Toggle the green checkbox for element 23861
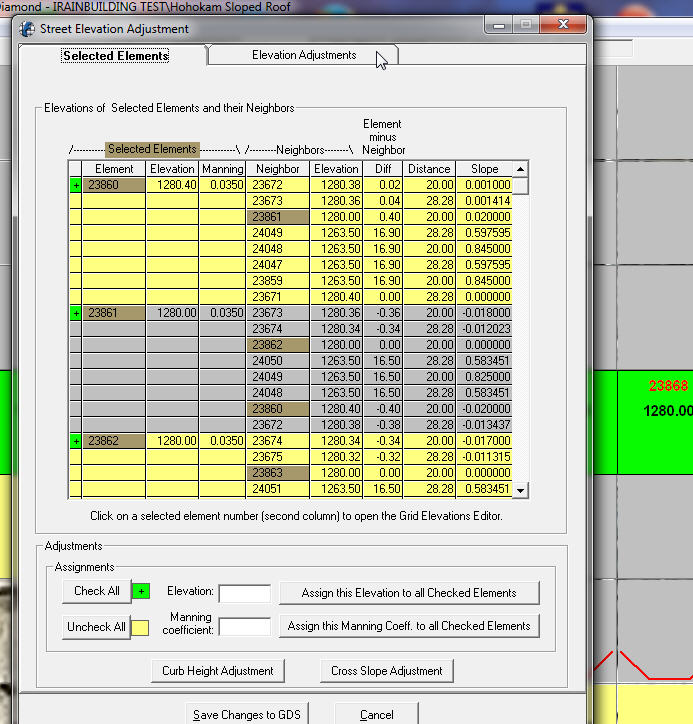Image resolution: width=693 pixels, height=724 pixels. (75, 313)
